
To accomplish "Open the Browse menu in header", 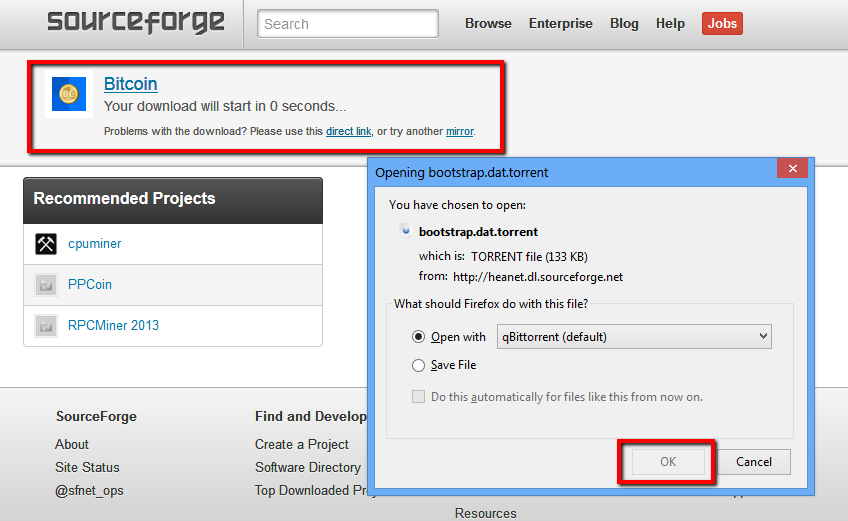I will click(488, 24).
